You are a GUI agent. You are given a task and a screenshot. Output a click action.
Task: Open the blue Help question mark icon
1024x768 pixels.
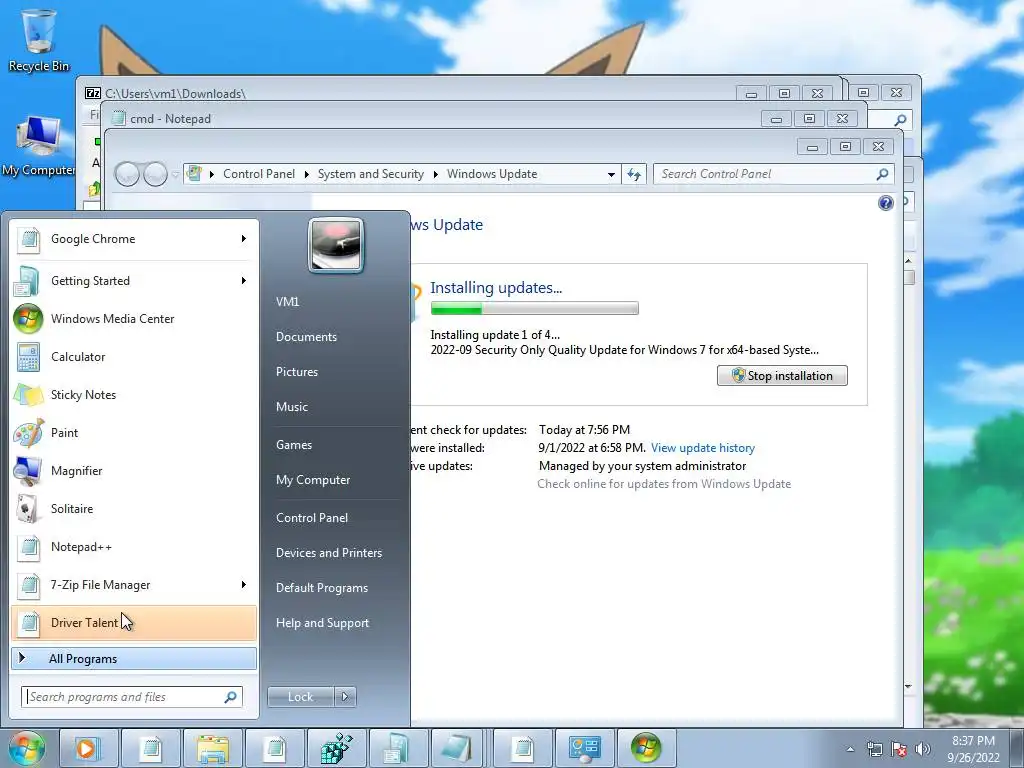coord(886,203)
